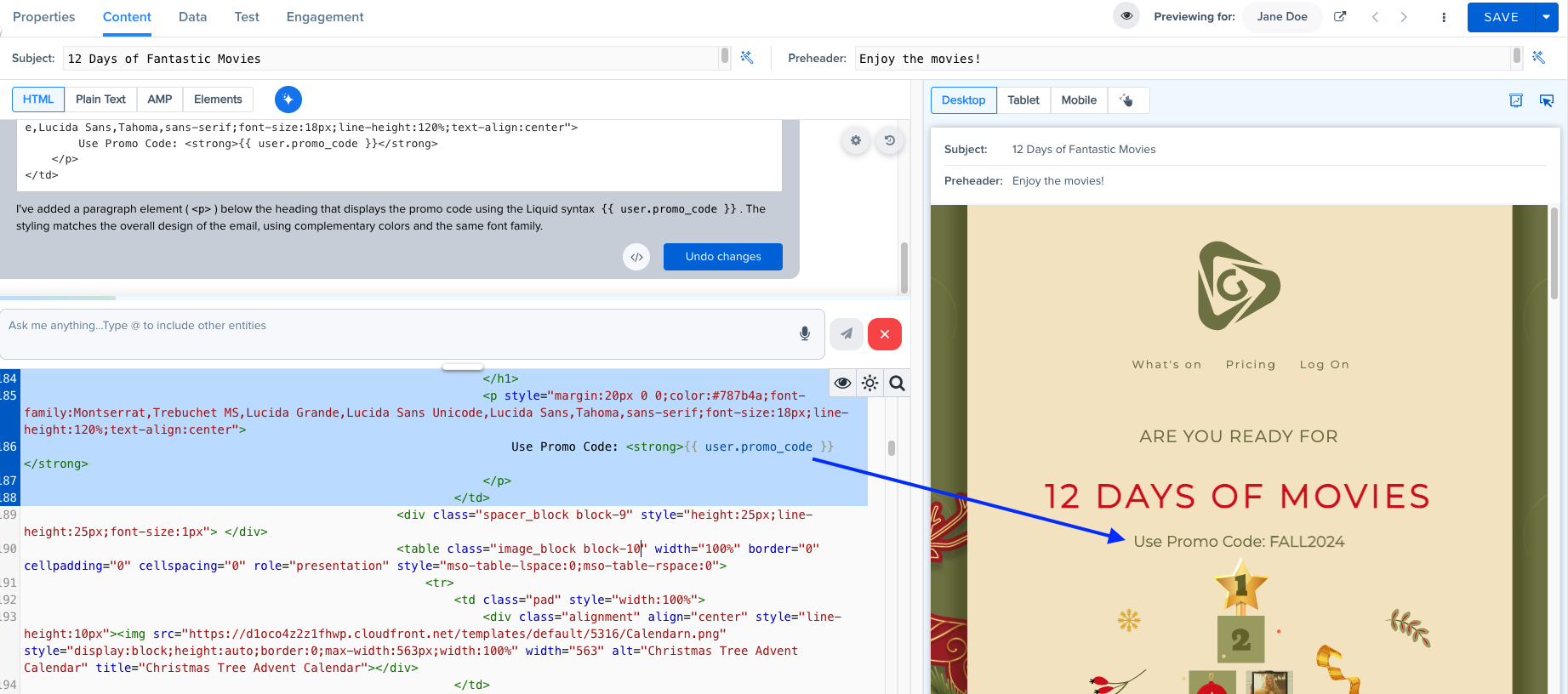The image size is (1568, 694).
Task: Open the Elements mode
Action: tap(218, 100)
